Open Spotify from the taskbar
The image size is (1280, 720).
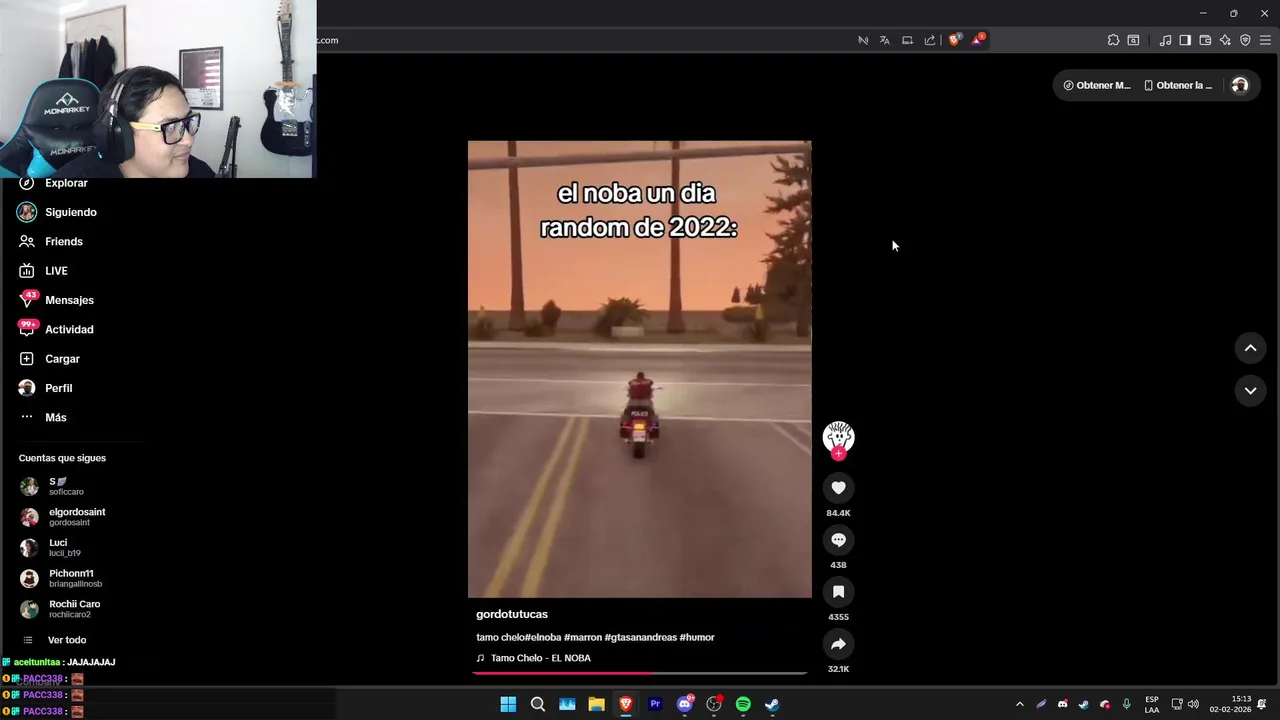click(743, 704)
